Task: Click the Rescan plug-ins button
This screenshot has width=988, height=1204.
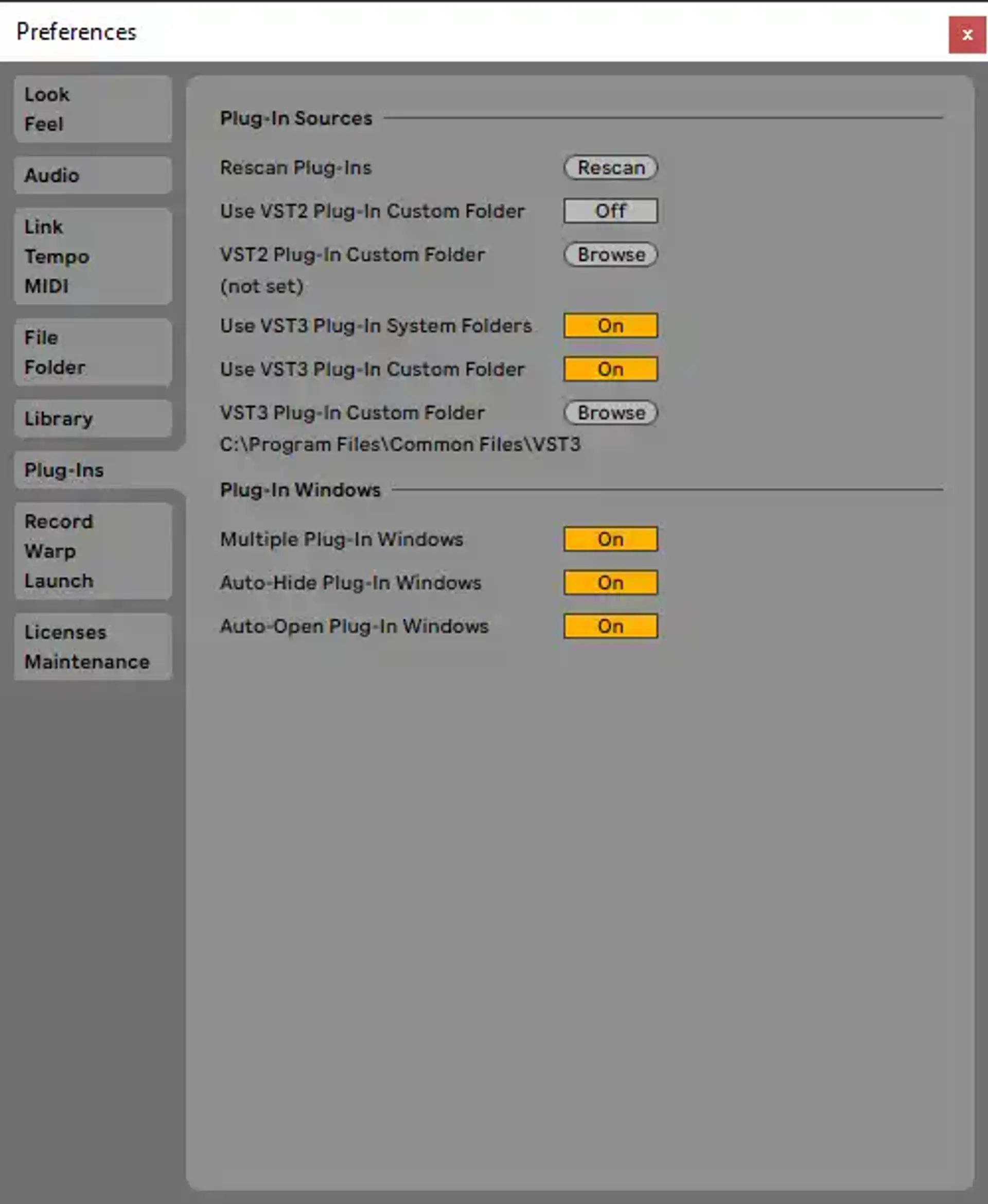Action: [611, 168]
